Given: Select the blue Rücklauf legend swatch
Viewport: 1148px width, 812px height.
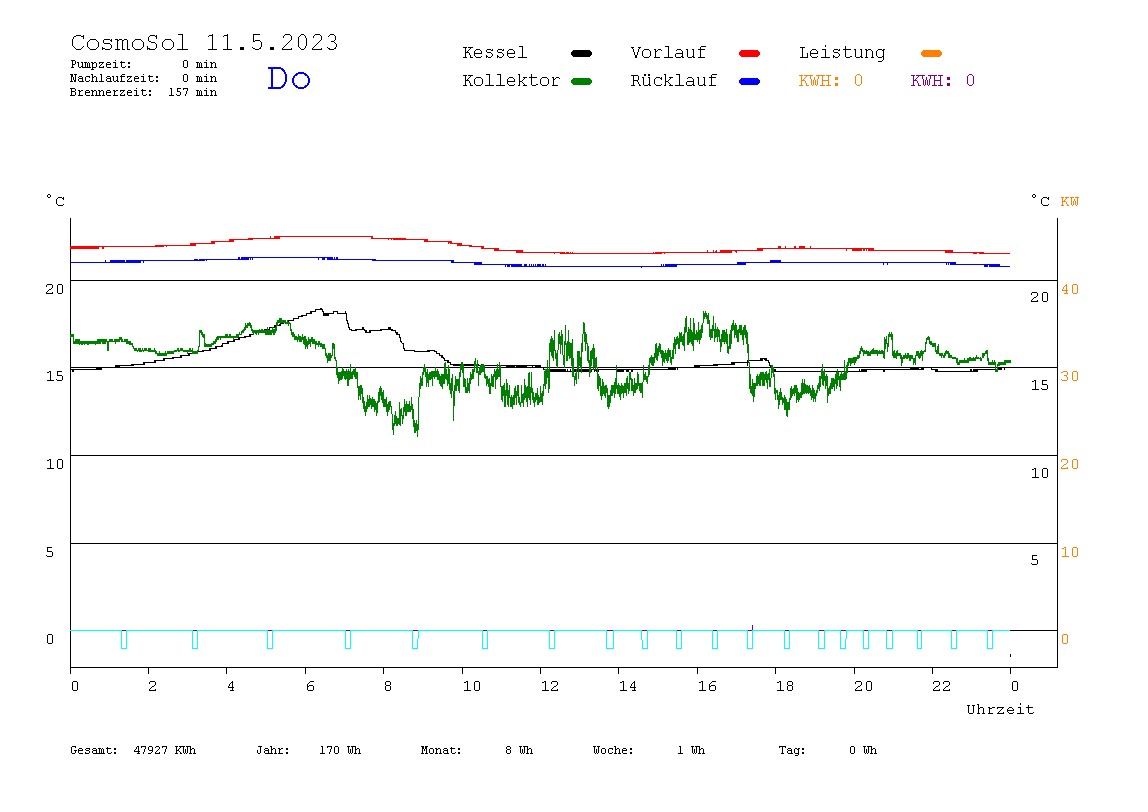Looking at the screenshot, I should (x=750, y=81).
